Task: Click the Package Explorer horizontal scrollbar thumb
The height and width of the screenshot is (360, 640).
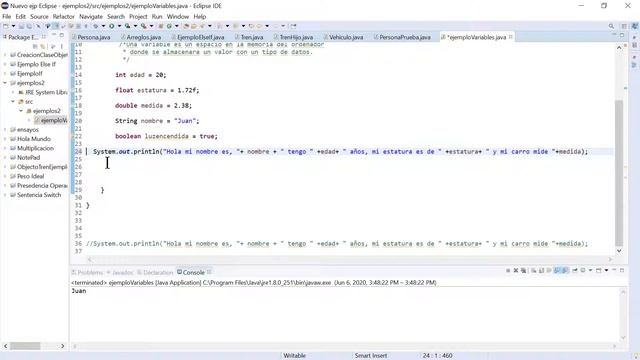Action: coord(25,346)
